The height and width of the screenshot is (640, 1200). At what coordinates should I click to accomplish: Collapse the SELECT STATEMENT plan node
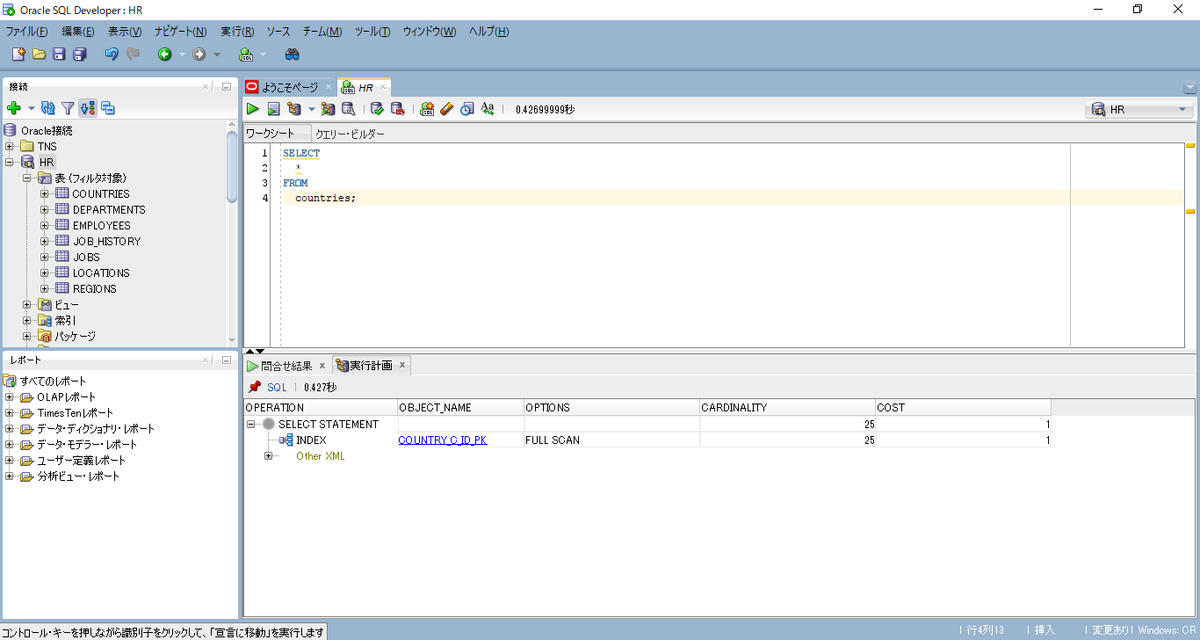point(252,424)
